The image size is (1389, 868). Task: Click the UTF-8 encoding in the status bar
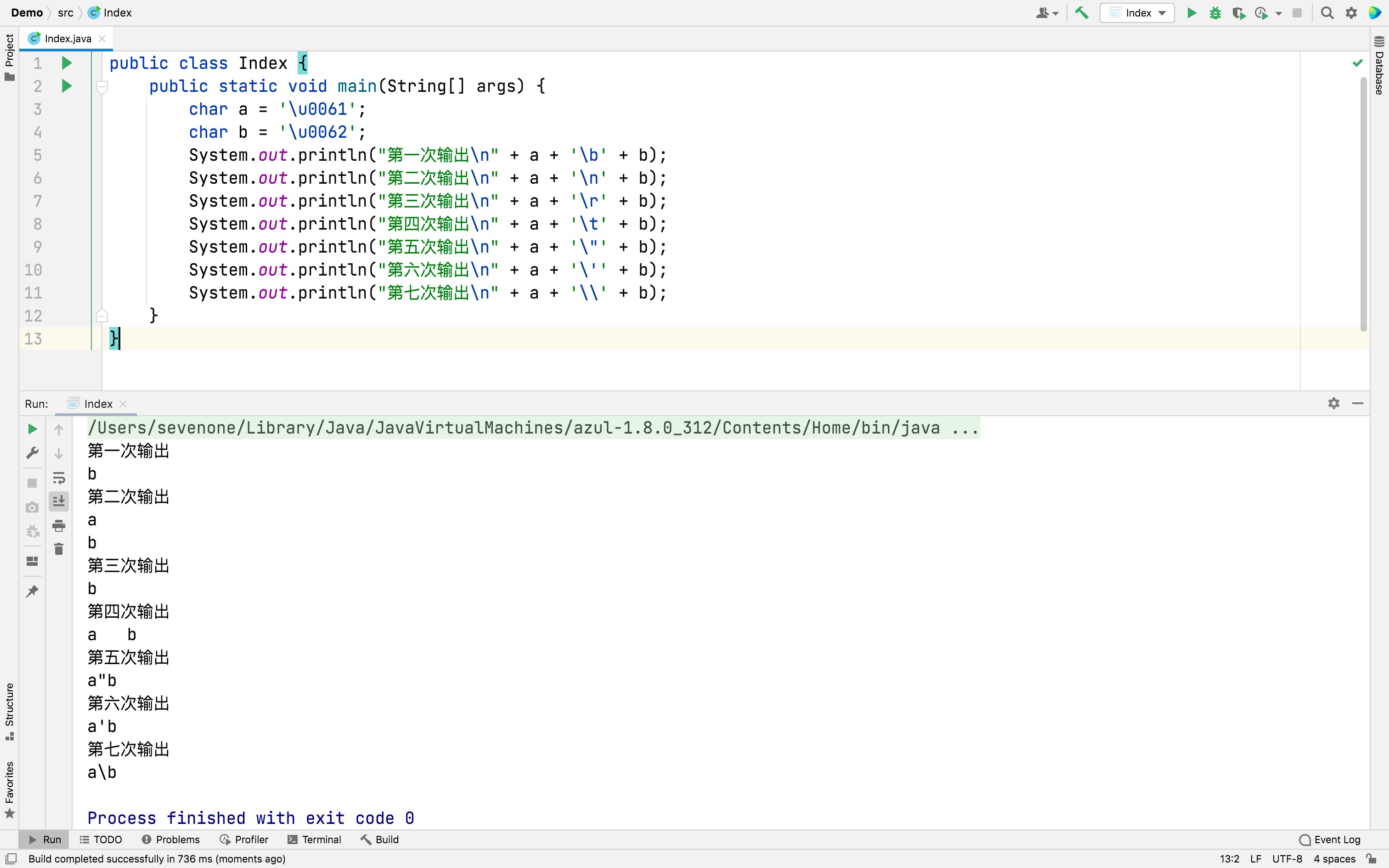coord(1287,859)
